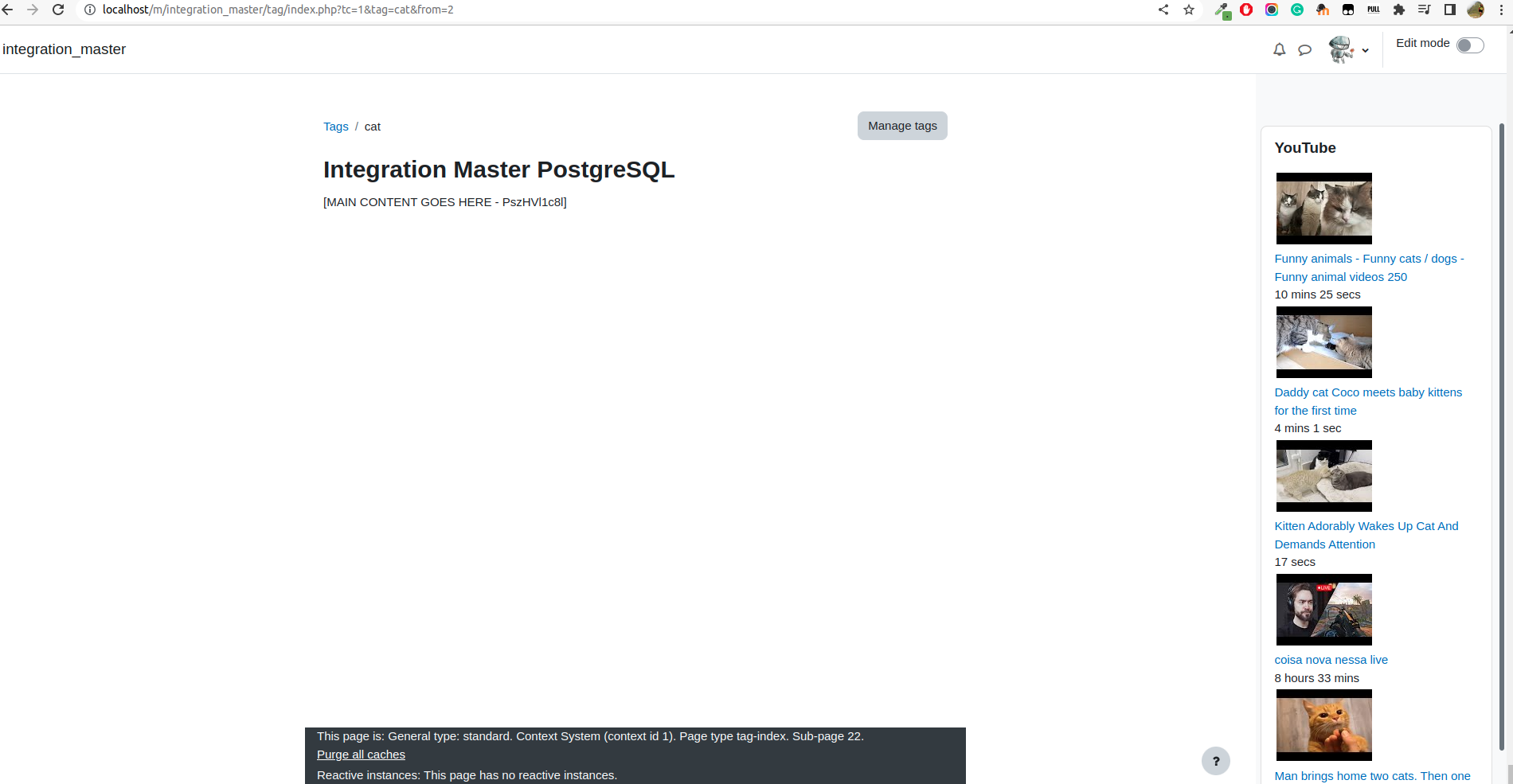Click the robot user avatar

(x=1341, y=49)
